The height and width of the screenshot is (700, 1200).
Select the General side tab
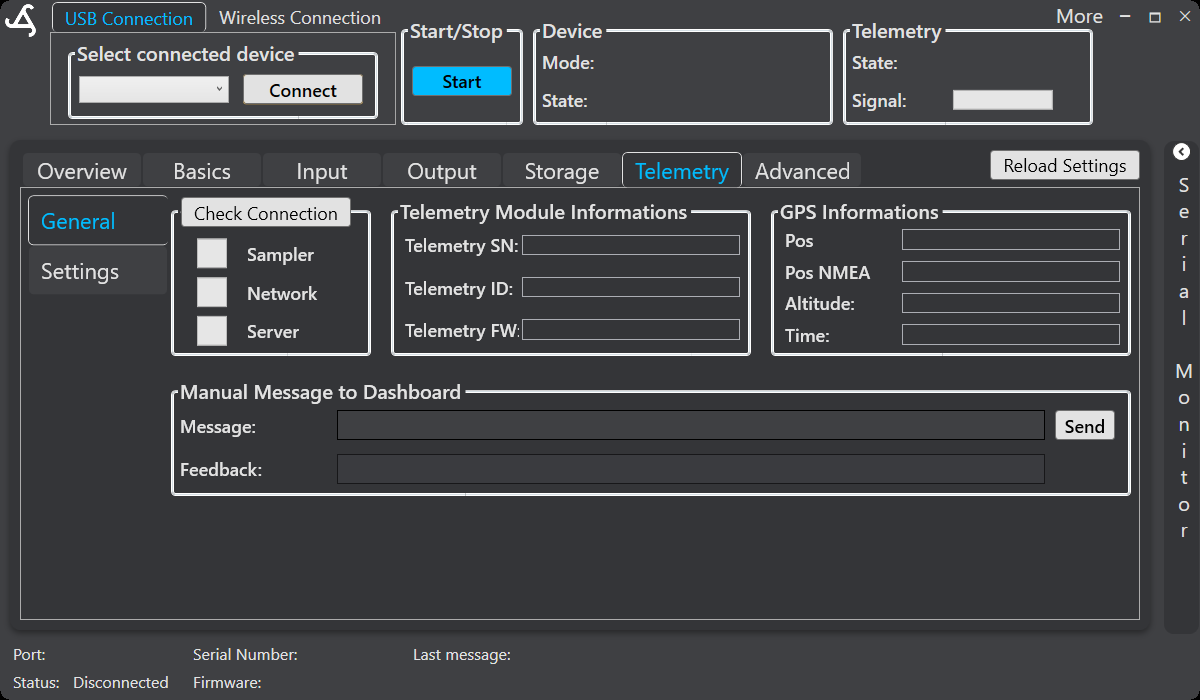pos(98,221)
